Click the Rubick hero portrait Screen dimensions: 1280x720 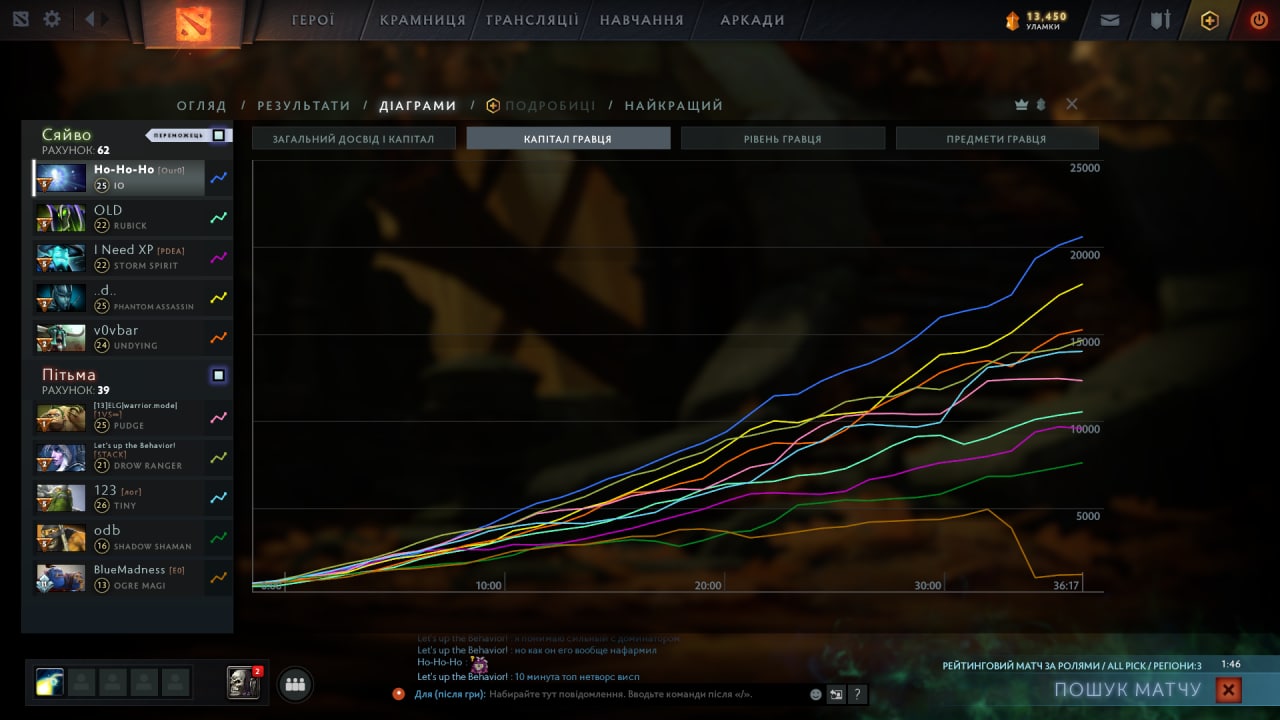(x=61, y=217)
